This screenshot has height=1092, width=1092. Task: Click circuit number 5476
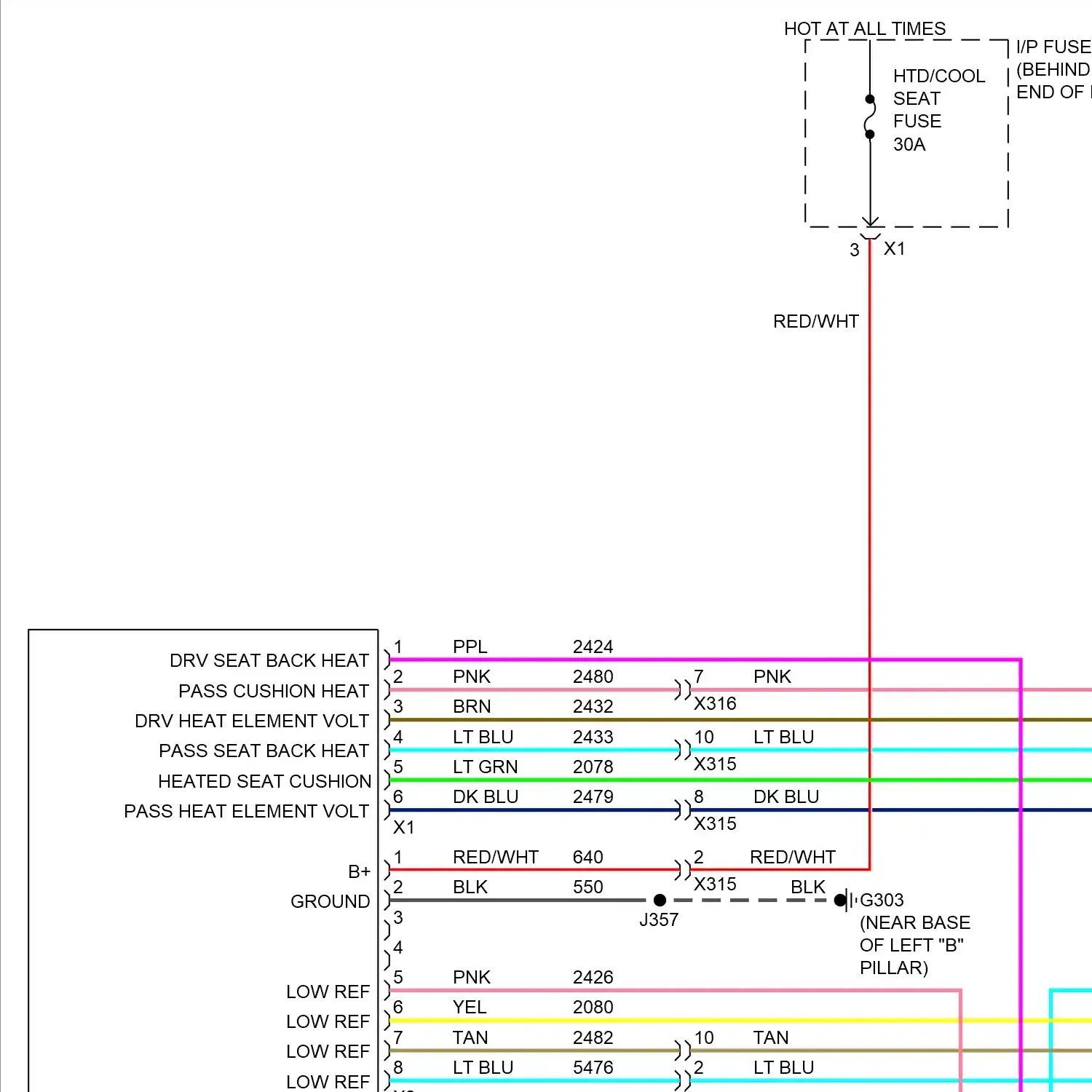[593, 1067]
